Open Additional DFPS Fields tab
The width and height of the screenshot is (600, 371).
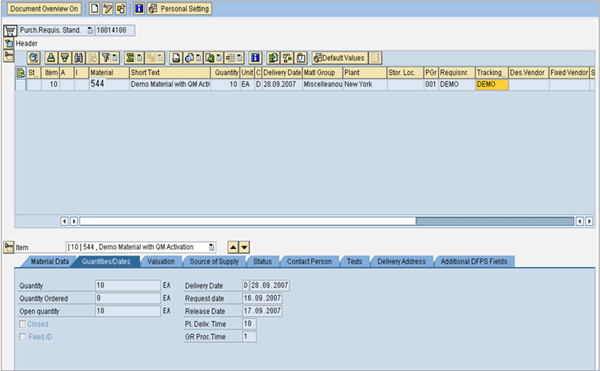[x=474, y=262]
